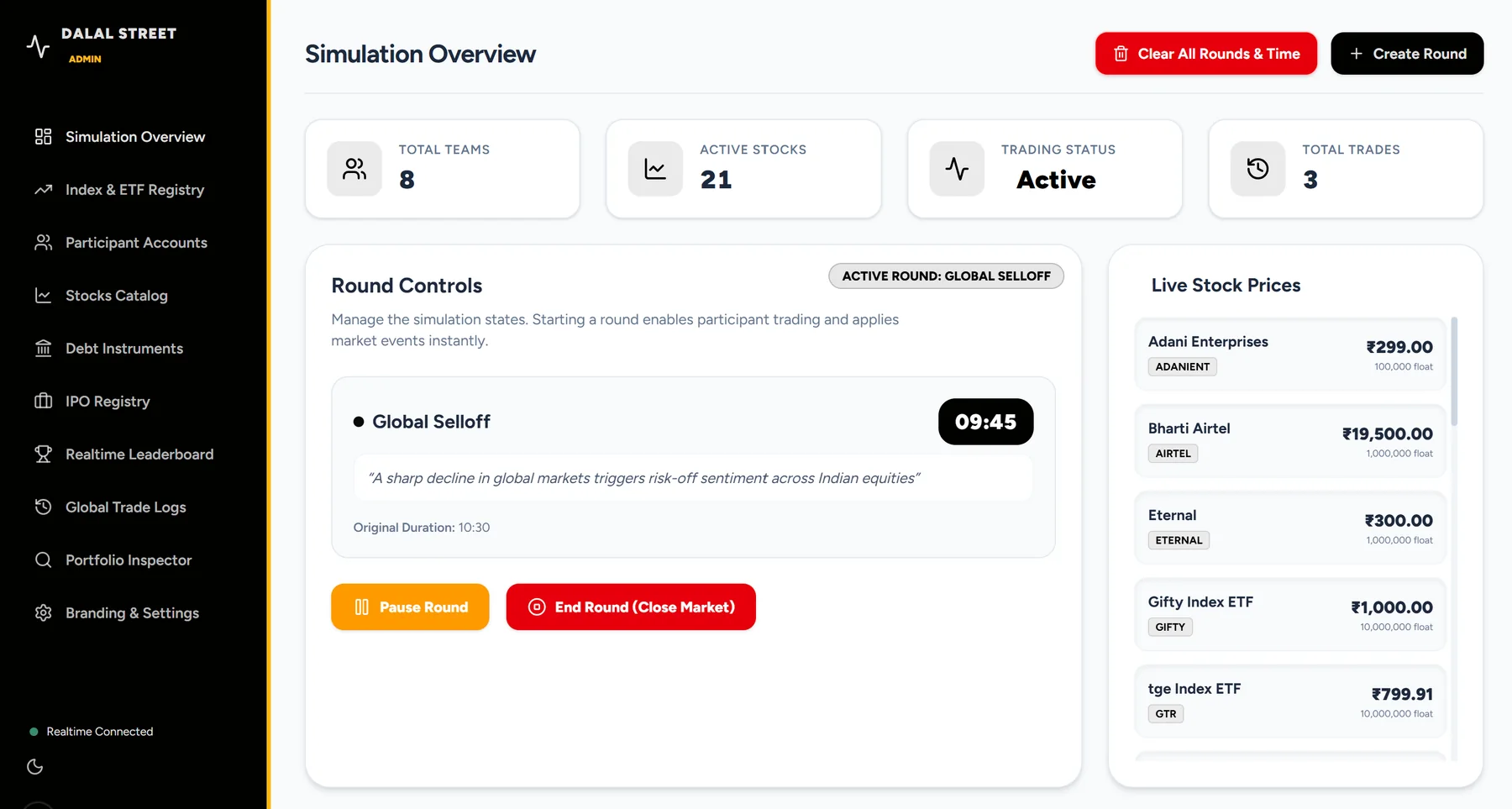Click the Create Round button
This screenshot has width=1512, height=809.
tap(1407, 54)
